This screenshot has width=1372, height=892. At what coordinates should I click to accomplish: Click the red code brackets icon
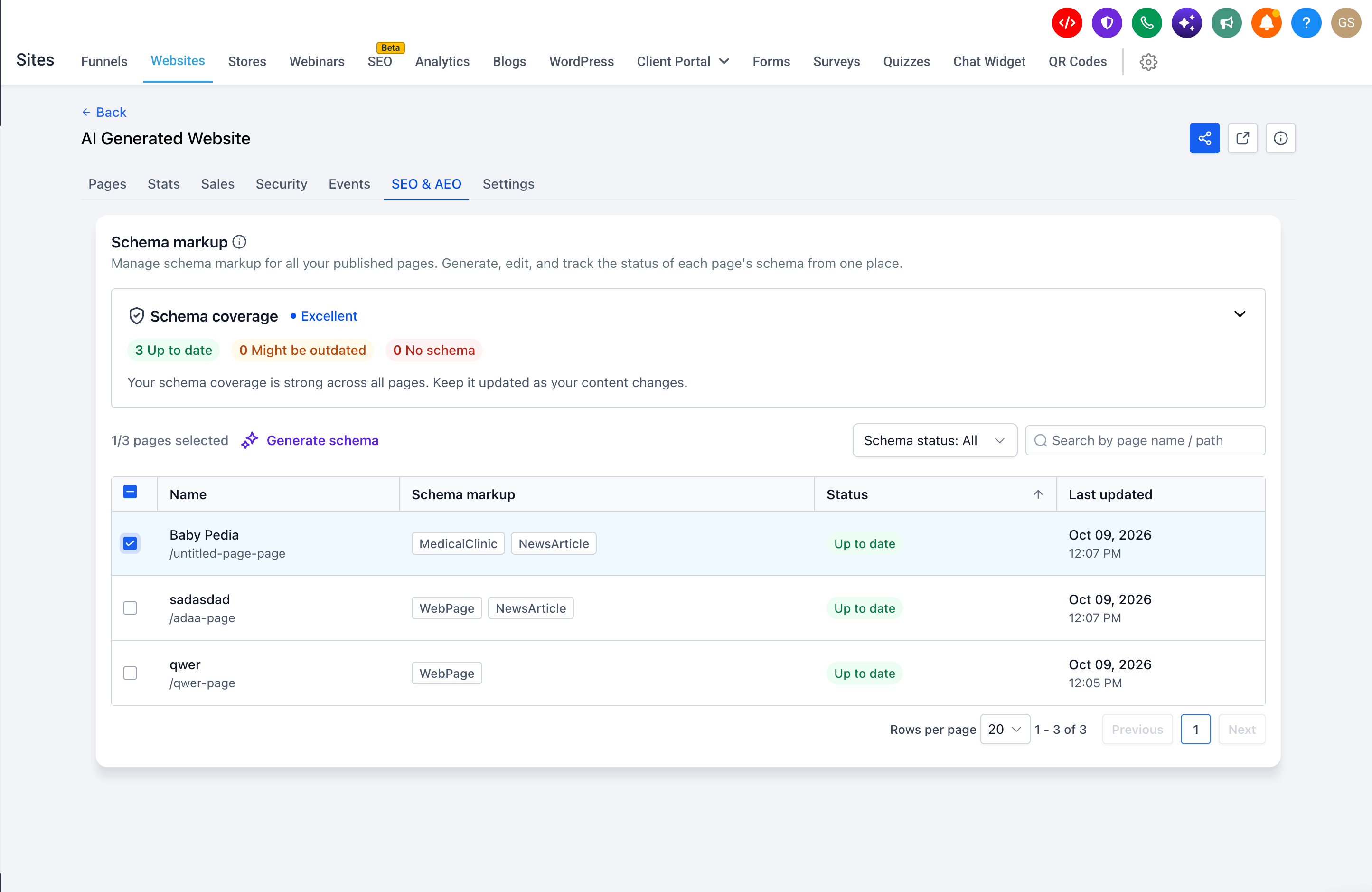click(x=1066, y=23)
